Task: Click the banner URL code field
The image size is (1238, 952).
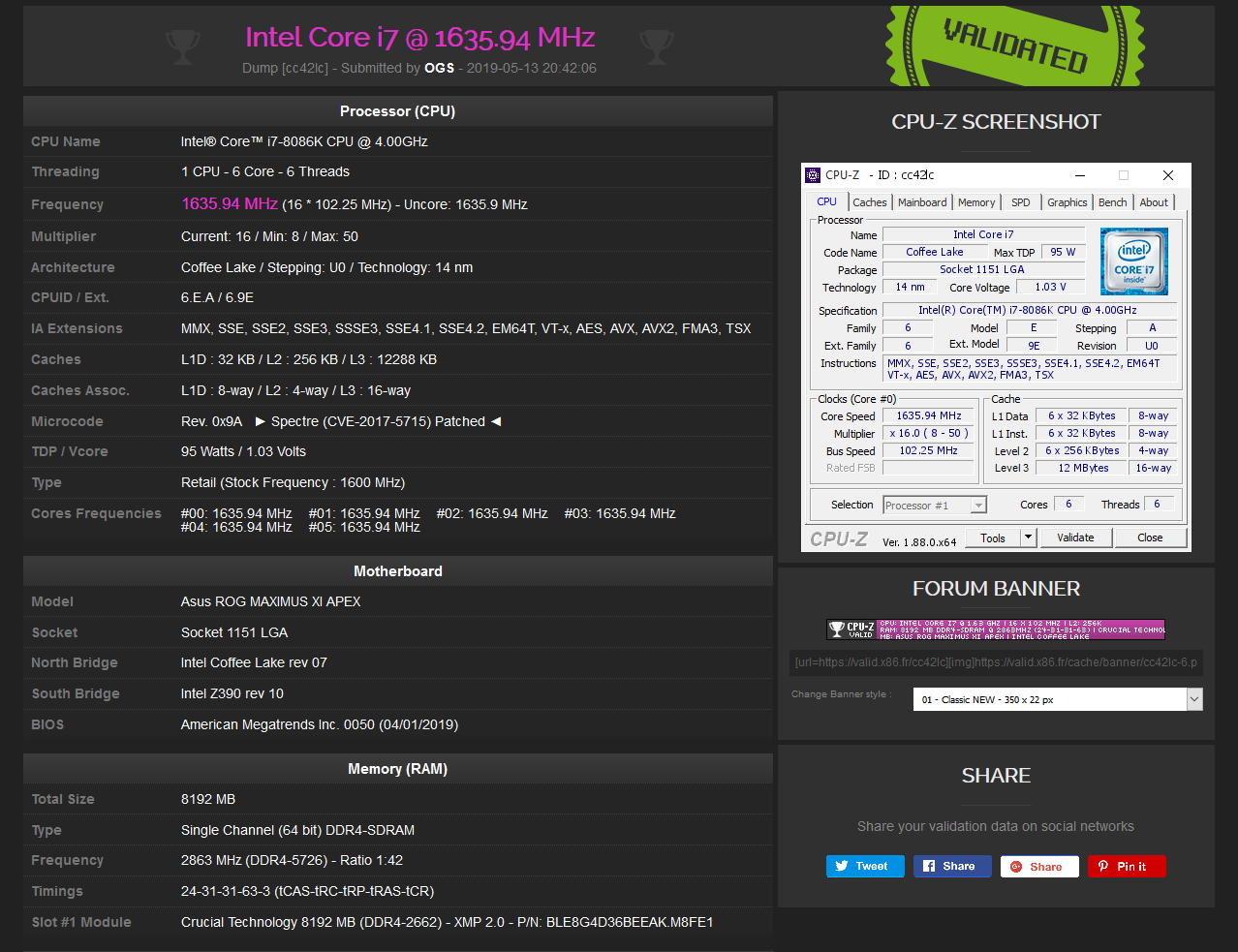Action: [x=996, y=662]
